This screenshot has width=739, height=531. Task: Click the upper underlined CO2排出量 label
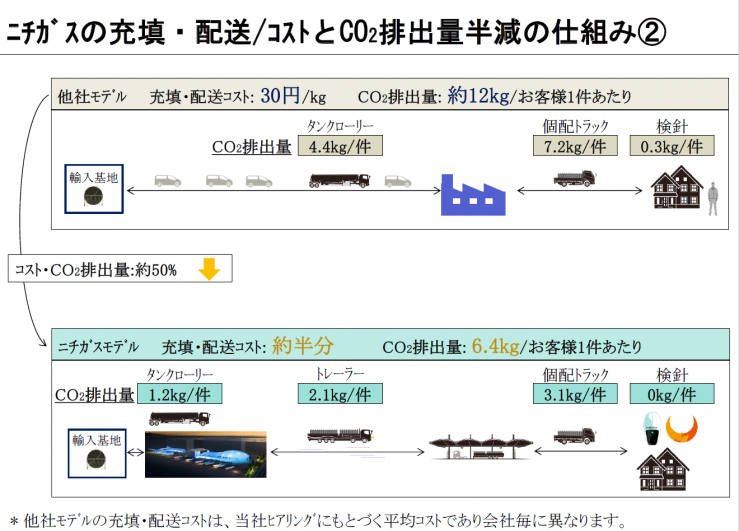click(x=252, y=147)
